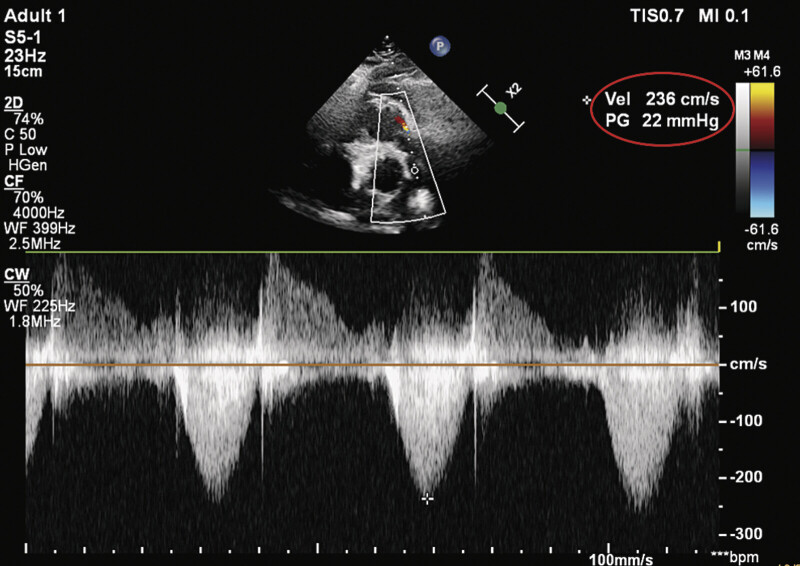This screenshot has width=800, height=566.
Task: Click the blue negative velocity color bar
Action: (762, 184)
